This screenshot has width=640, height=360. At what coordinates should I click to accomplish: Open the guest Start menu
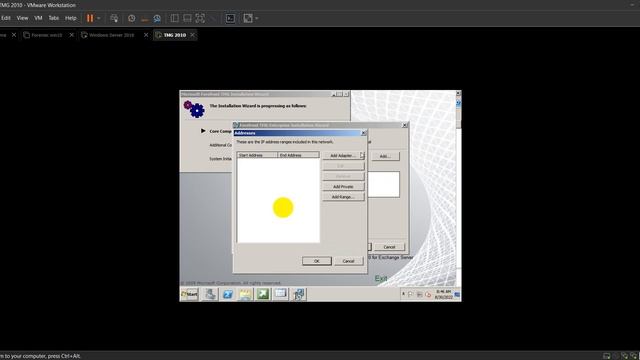189,294
